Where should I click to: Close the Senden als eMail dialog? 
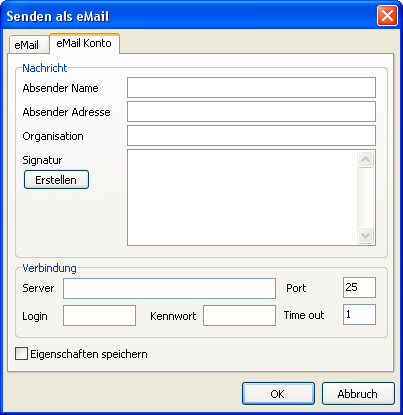(387, 16)
